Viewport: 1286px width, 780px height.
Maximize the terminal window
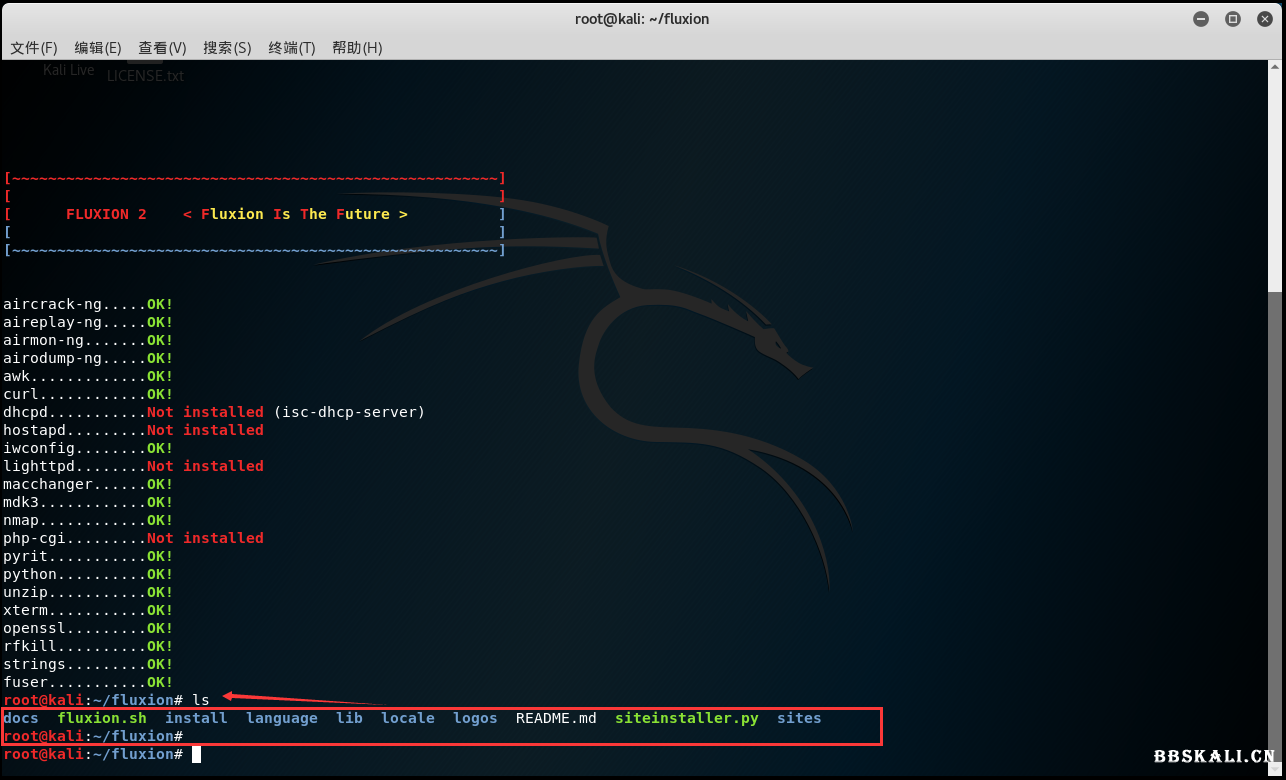click(1233, 18)
